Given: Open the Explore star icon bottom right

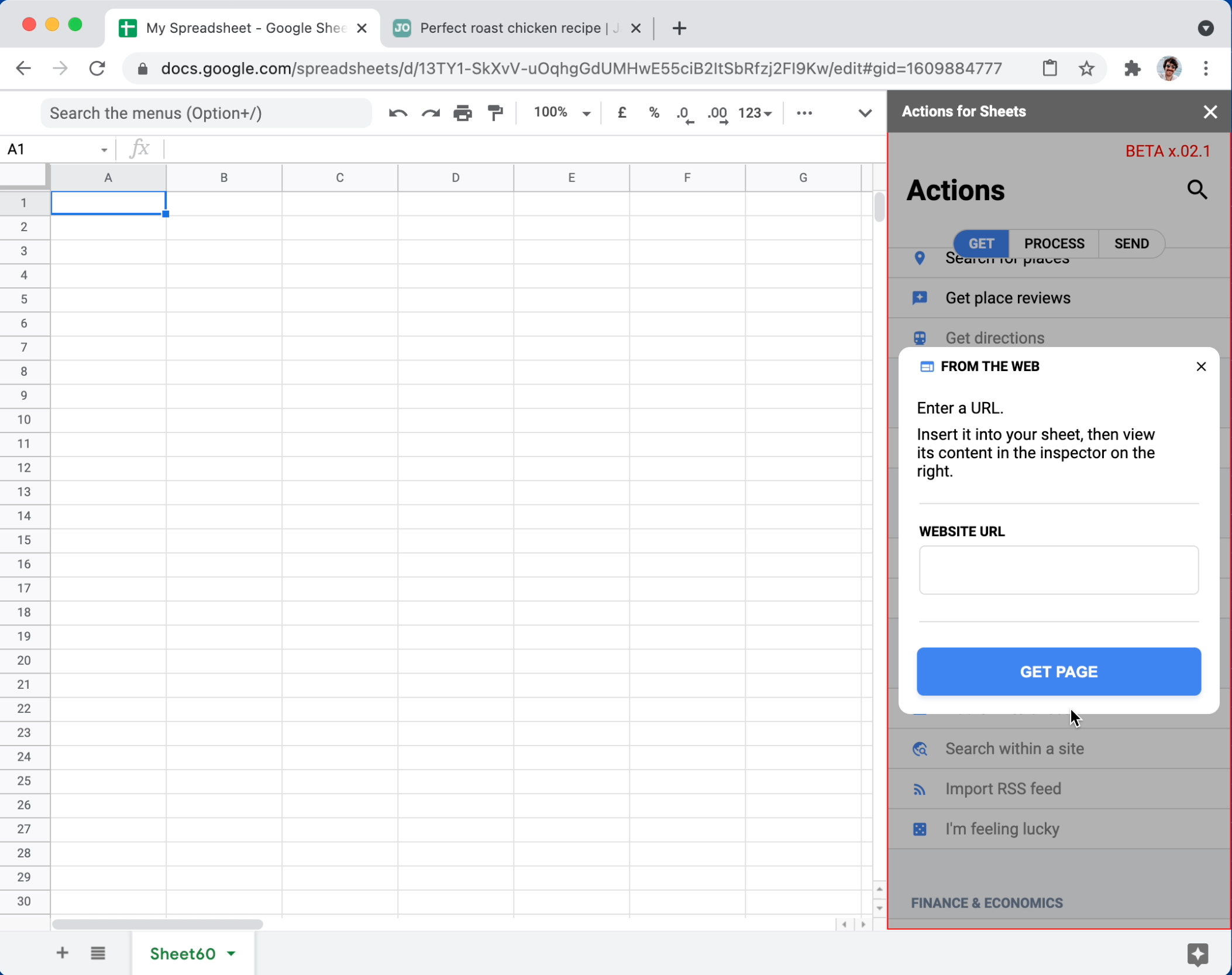Looking at the screenshot, I should click(x=1197, y=954).
